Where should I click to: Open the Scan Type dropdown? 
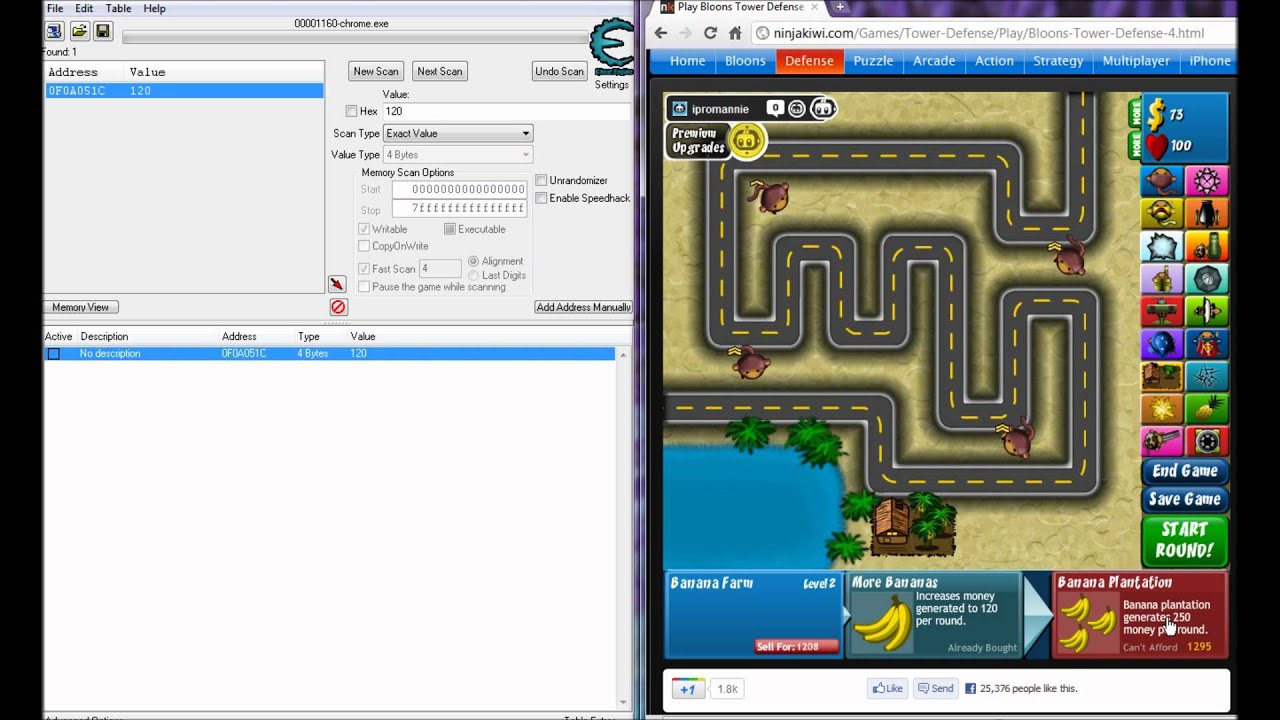point(458,133)
